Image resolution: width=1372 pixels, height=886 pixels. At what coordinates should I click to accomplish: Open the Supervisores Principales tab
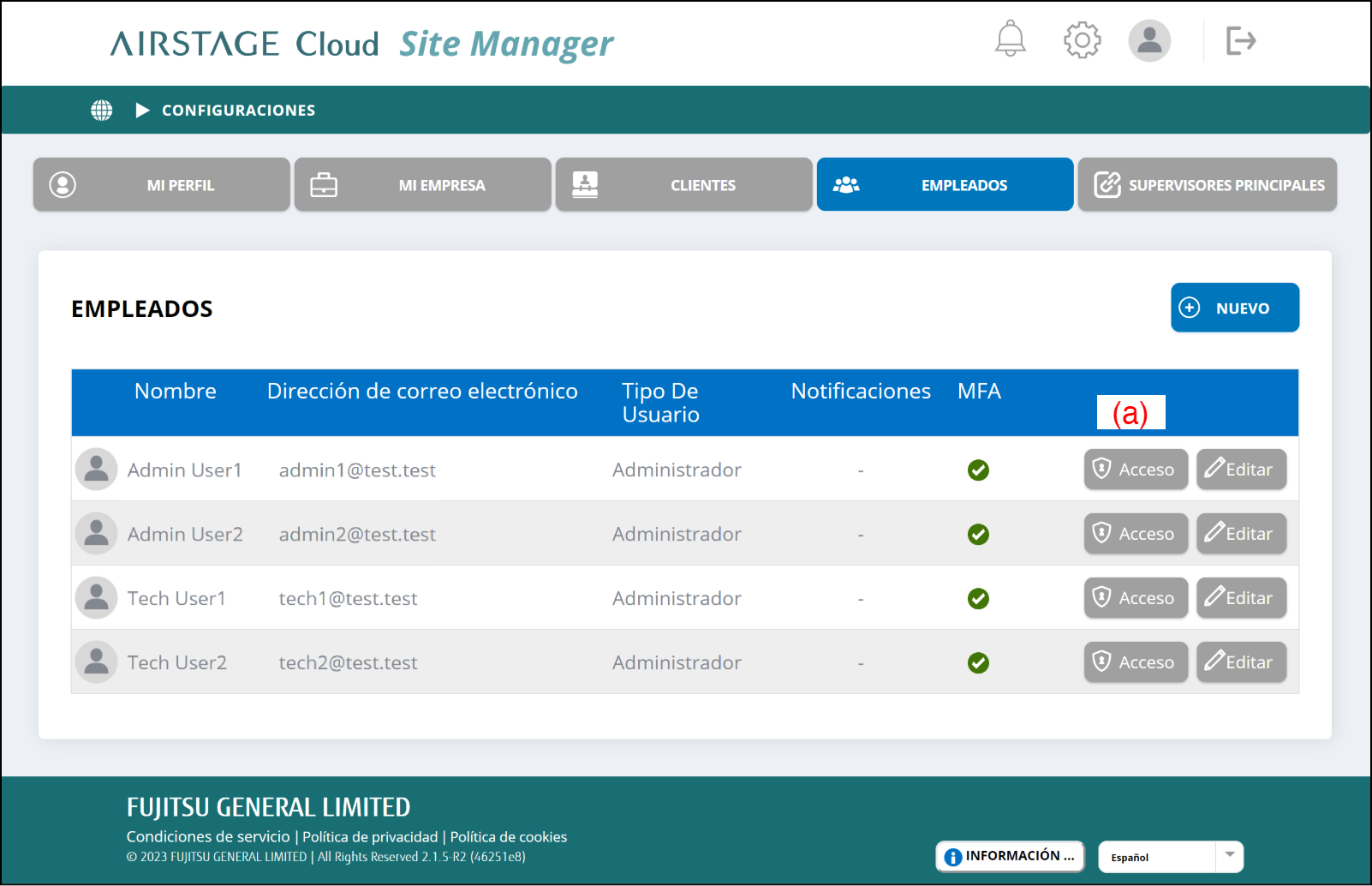tap(1207, 185)
